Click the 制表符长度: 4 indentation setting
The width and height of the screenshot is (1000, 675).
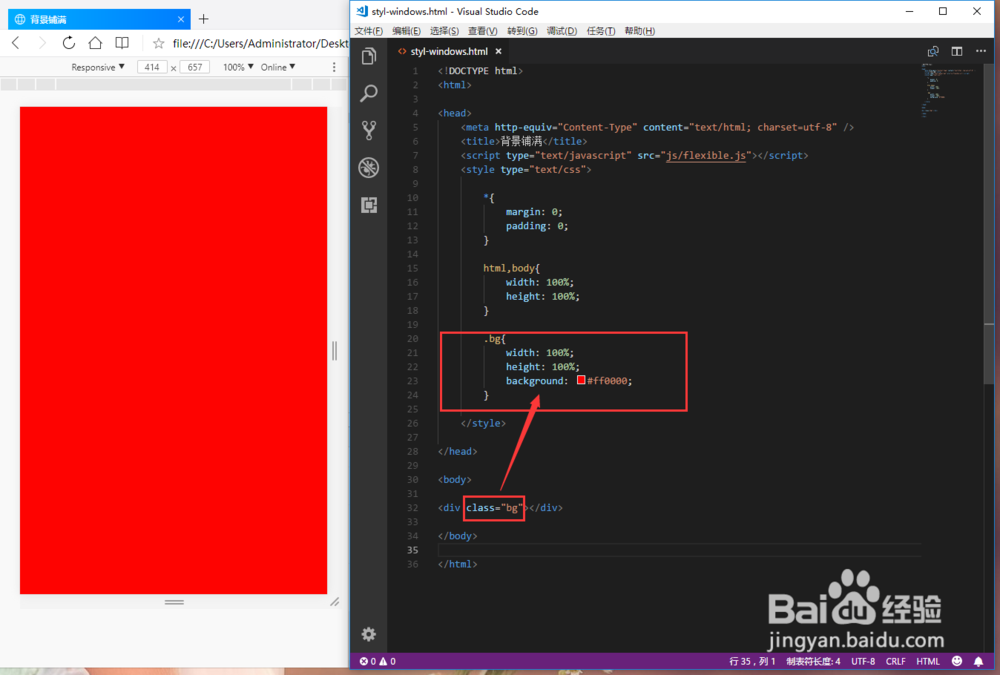pyautogui.click(x=813, y=661)
